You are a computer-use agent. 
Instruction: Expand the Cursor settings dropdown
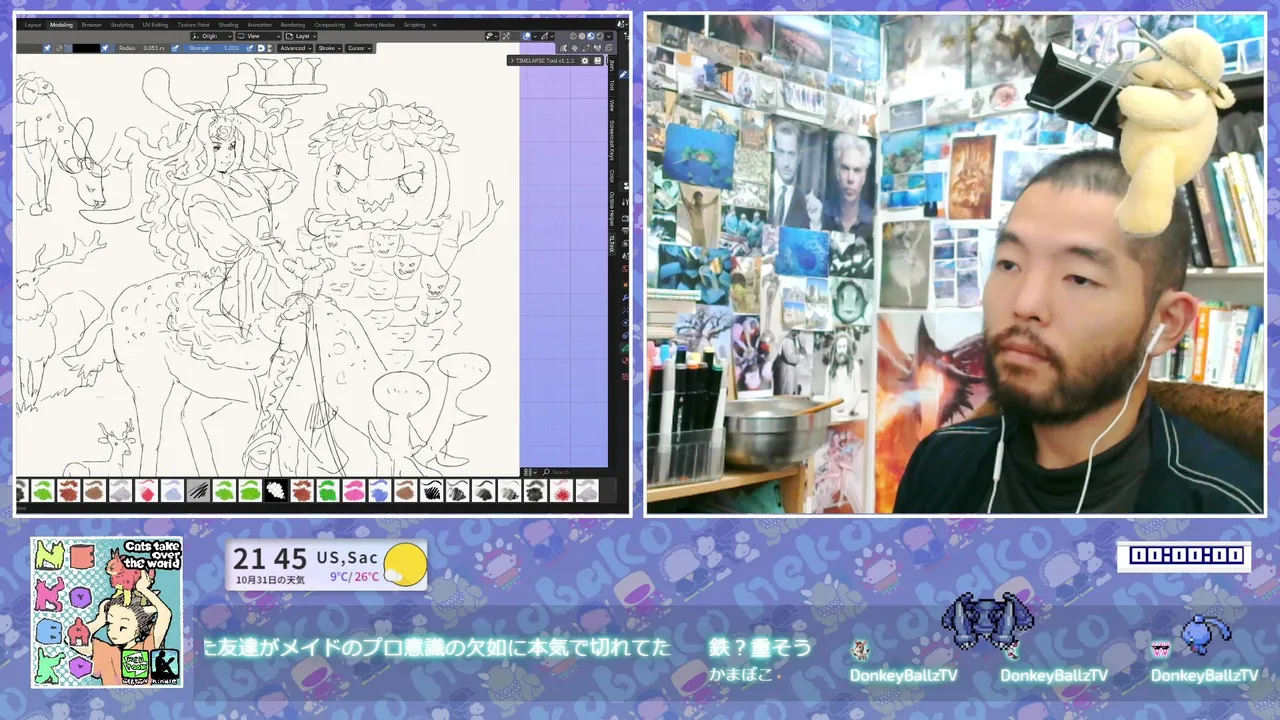tap(359, 48)
